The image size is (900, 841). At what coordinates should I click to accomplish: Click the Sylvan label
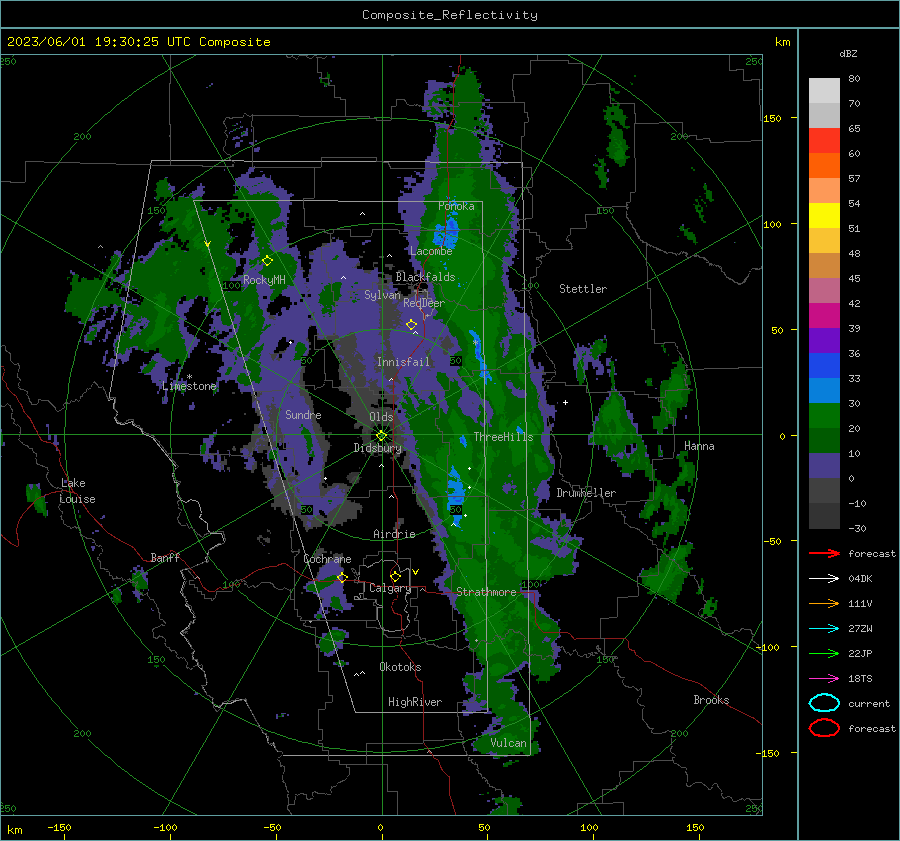(382, 295)
